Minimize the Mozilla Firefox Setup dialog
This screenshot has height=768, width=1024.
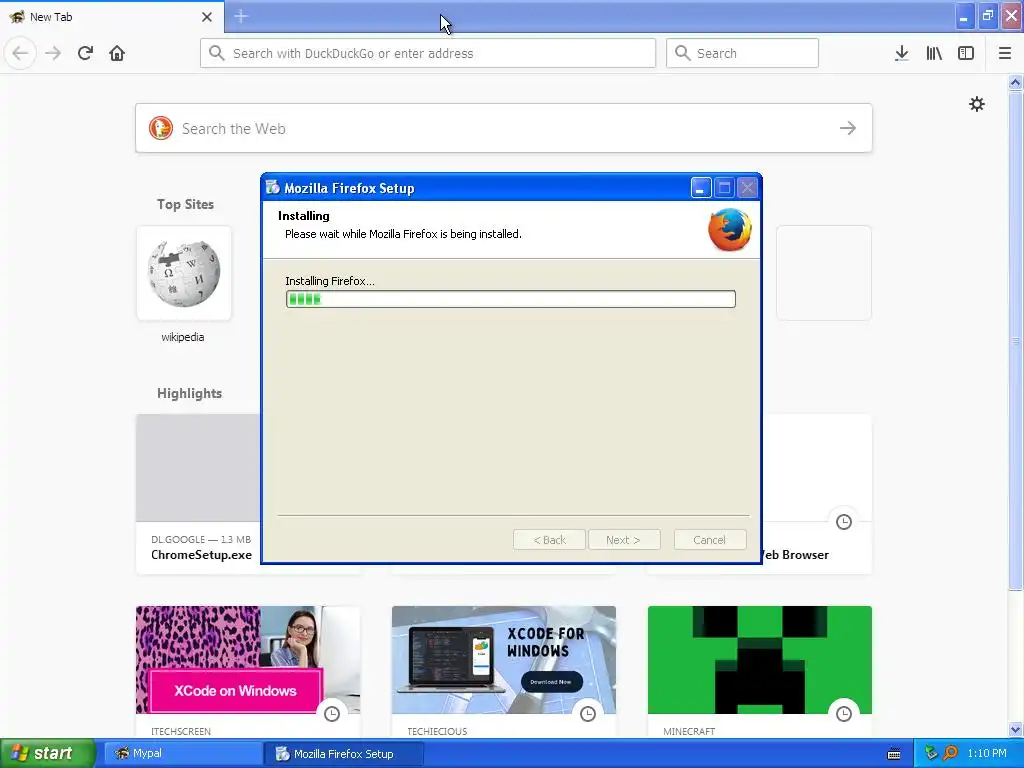pyautogui.click(x=701, y=188)
